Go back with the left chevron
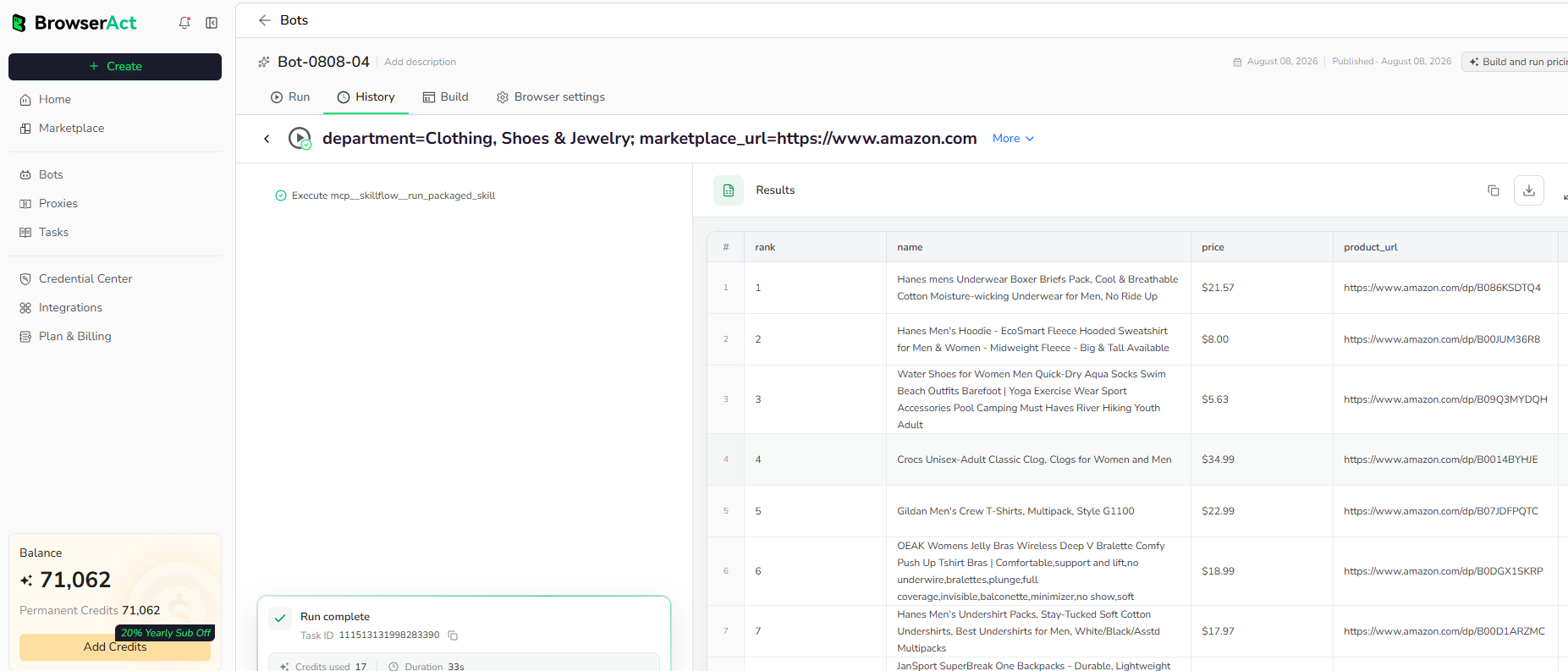This screenshot has height=671, width=1568. 267,139
